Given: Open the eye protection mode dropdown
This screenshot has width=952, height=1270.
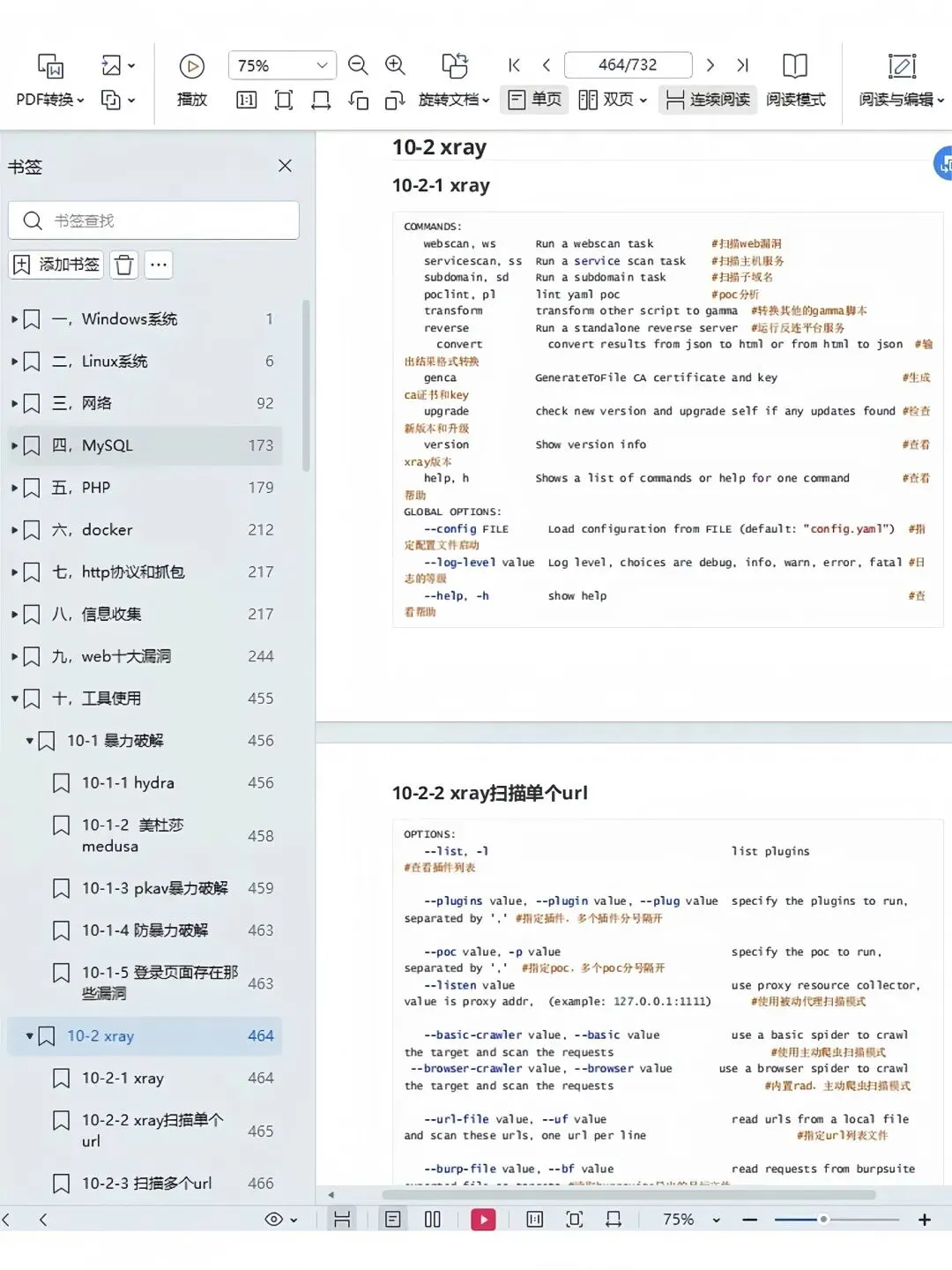Looking at the screenshot, I should tap(281, 1220).
